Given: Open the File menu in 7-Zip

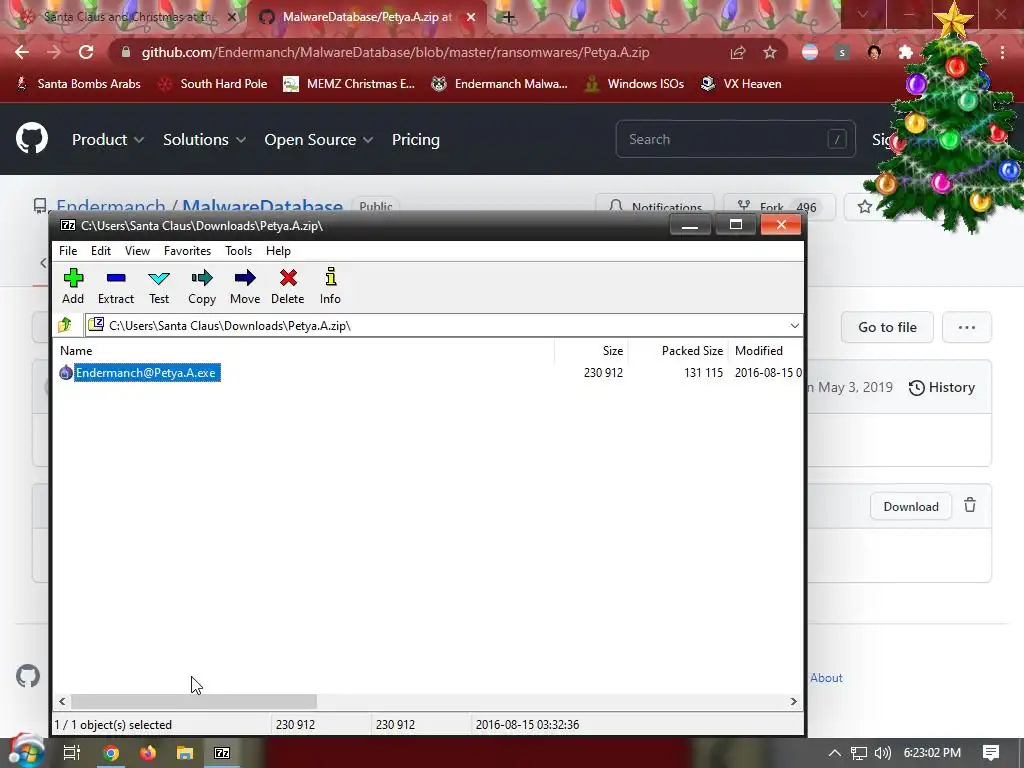Looking at the screenshot, I should click(68, 251).
